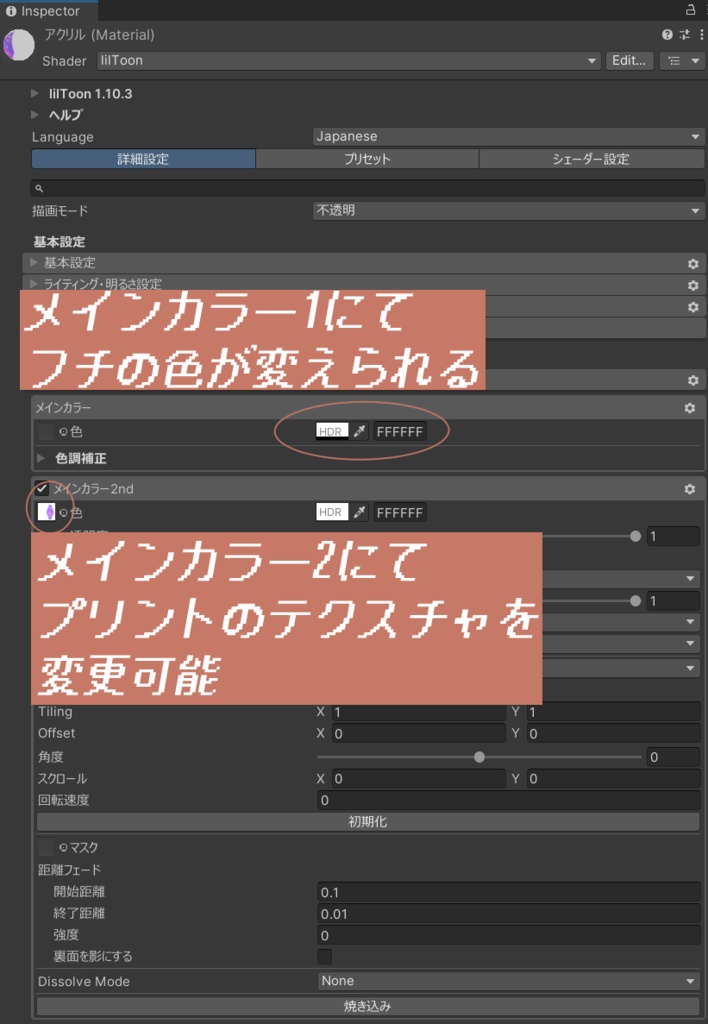708x1024 pixels.
Task: Open the material help reference icon
Action: pyautogui.click(x=667, y=35)
